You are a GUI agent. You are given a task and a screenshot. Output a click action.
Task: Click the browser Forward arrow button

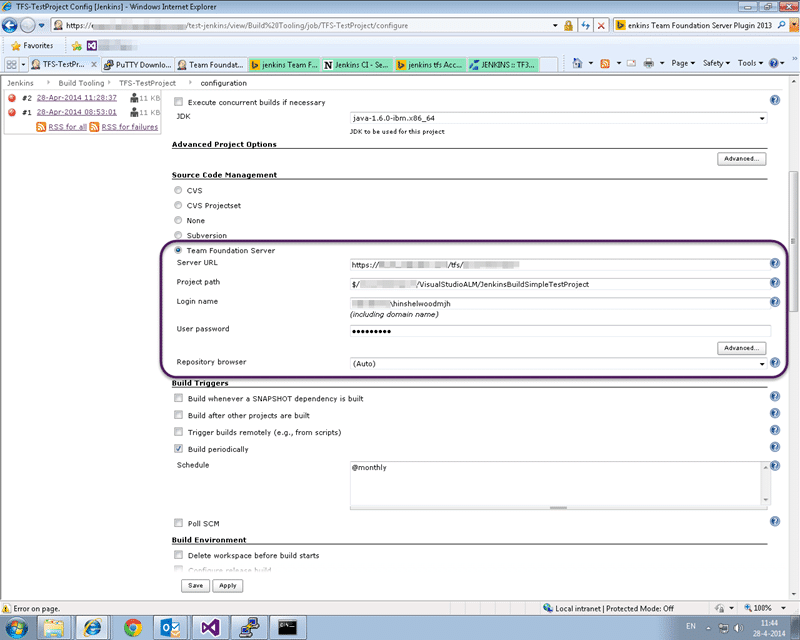coord(27,25)
